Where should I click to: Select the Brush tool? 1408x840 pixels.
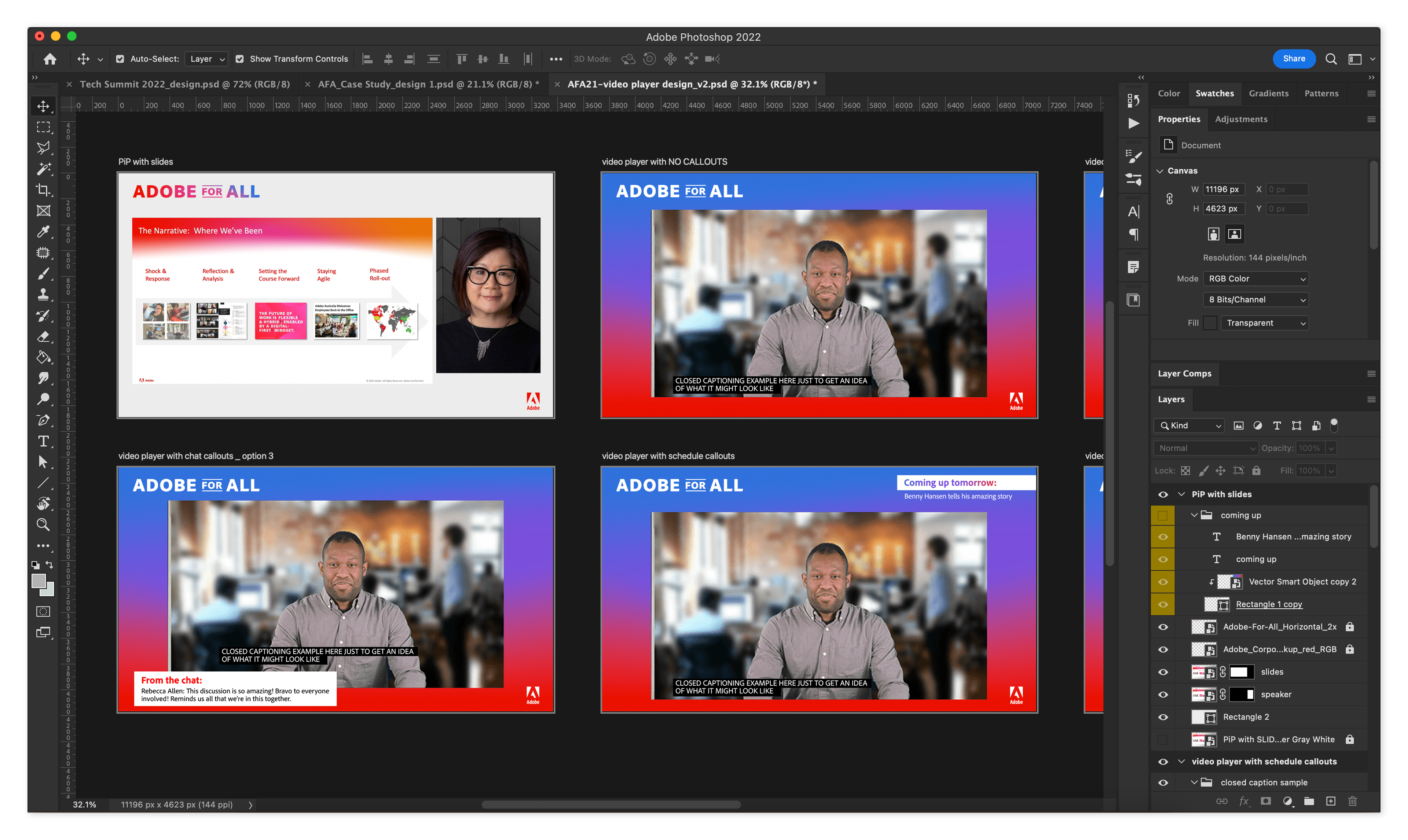coord(43,273)
